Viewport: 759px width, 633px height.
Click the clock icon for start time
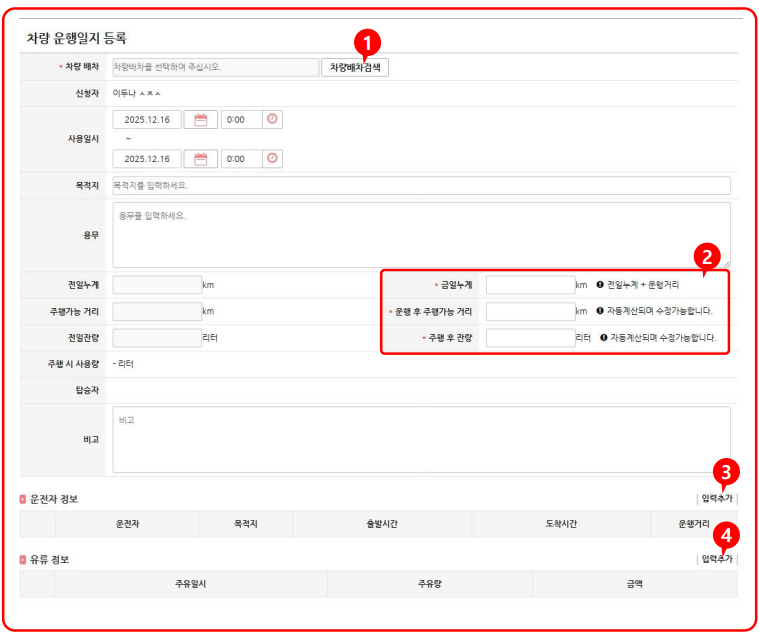(272, 120)
